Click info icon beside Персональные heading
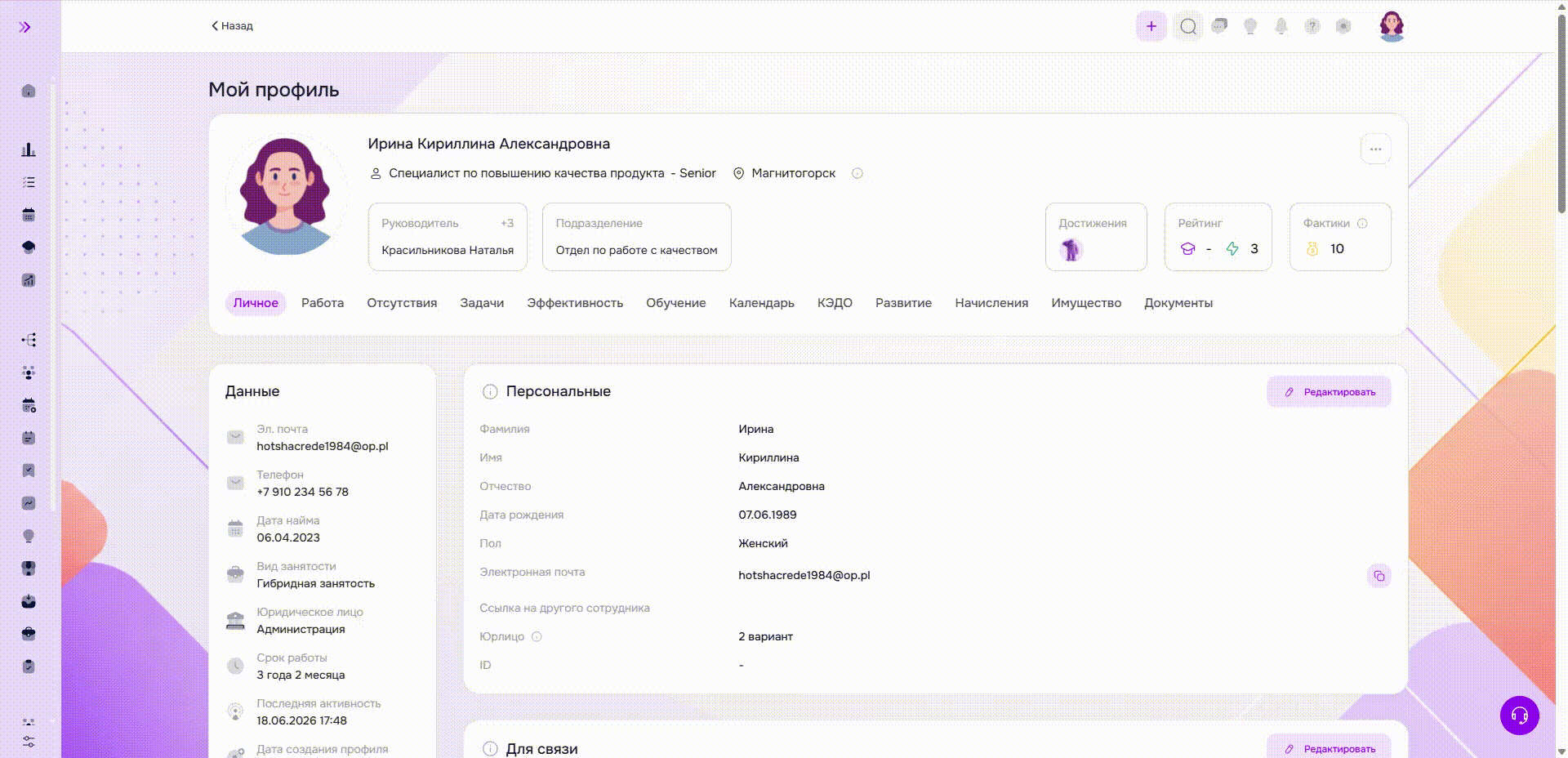Viewport: 1568px width, 758px height. pyautogui.click(x=490, y=391)
